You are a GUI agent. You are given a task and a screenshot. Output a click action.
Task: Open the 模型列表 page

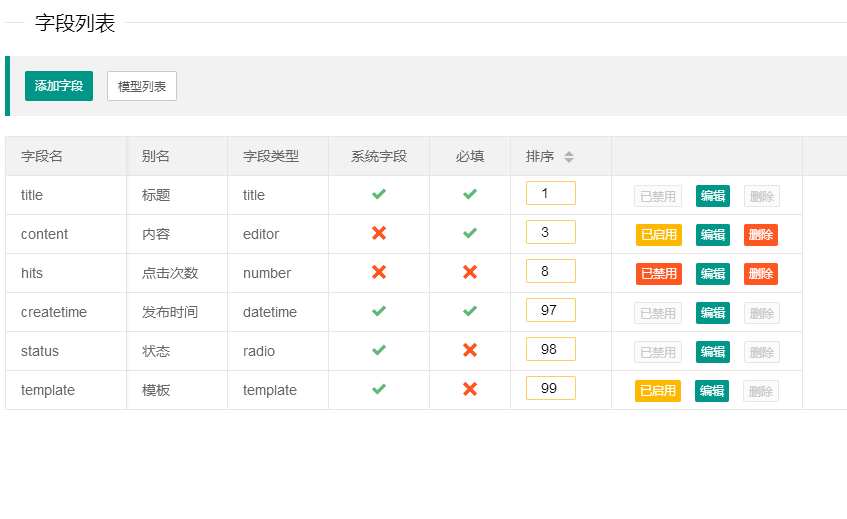142,86
